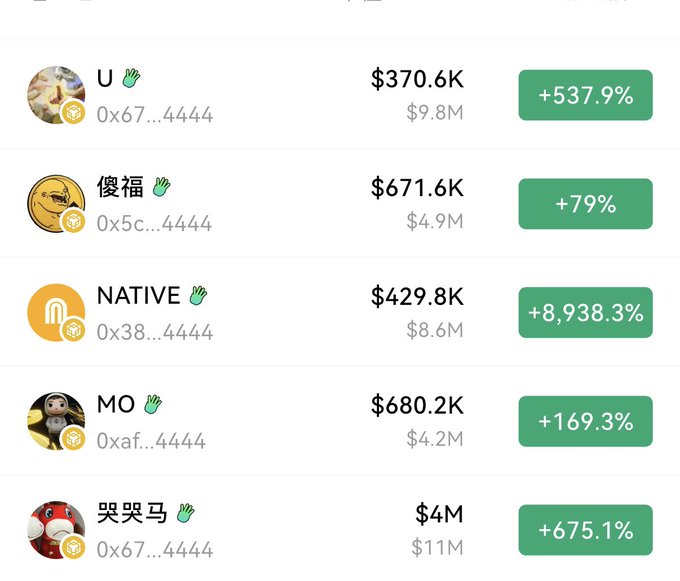Tap the +675.1% change button
Screen dimensions: 680x581
click(x=585, y=530)
